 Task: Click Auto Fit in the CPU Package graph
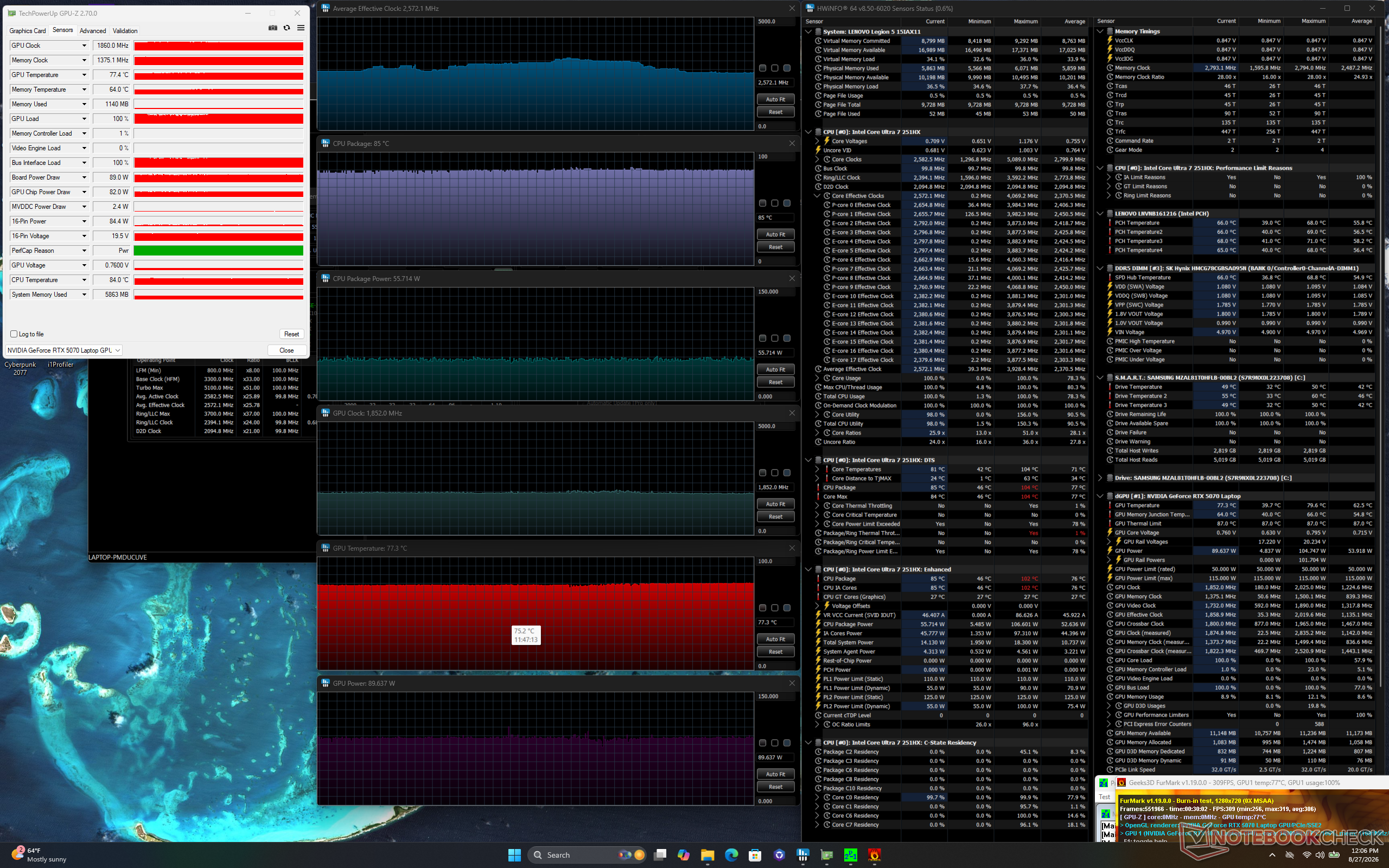(x=775, y=234)
